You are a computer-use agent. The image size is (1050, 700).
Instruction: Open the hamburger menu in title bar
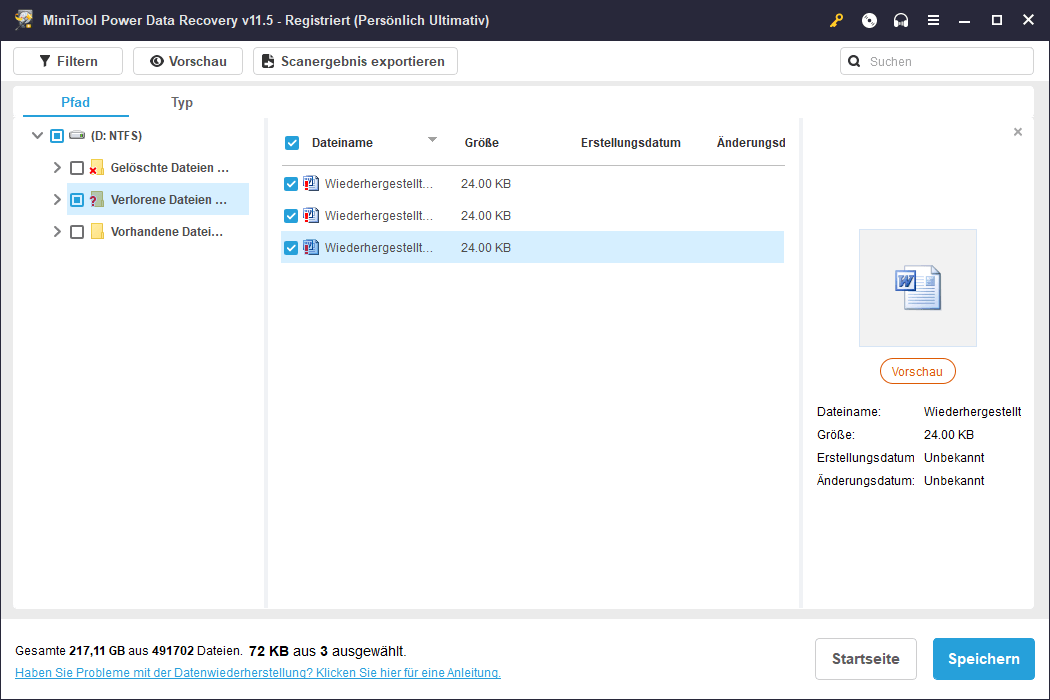(933, 20)
